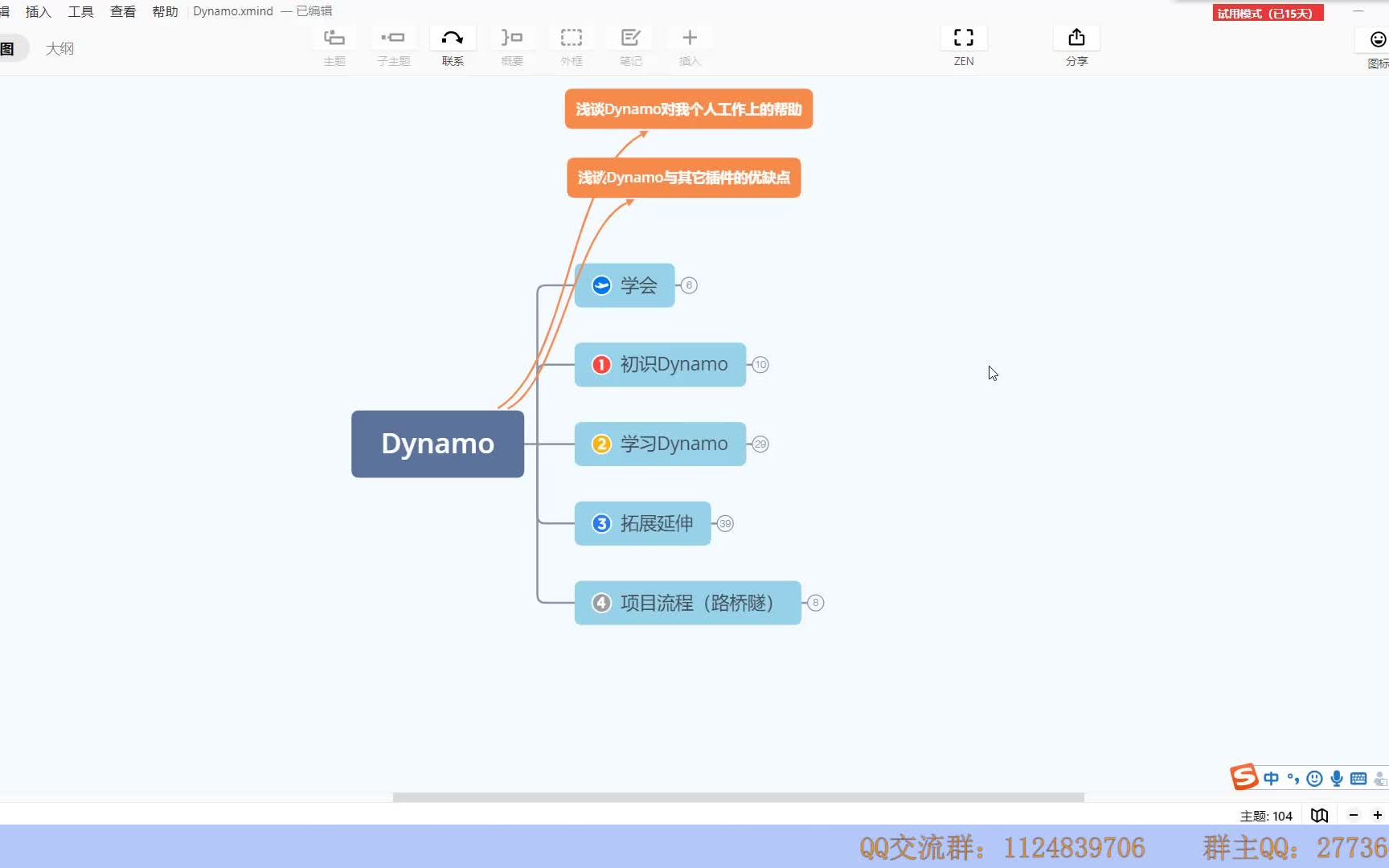Switch to the mind map (图) view tab

(8, 49)
